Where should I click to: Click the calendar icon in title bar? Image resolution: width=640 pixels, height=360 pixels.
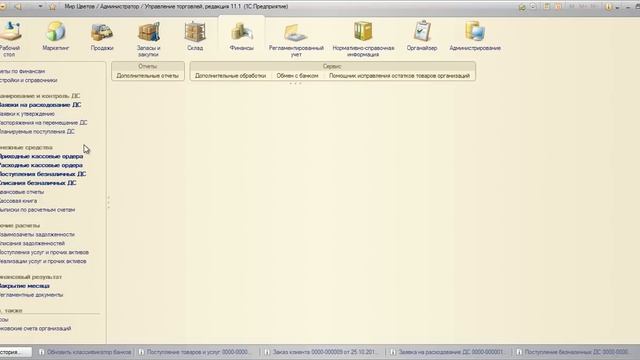(558, 7)
